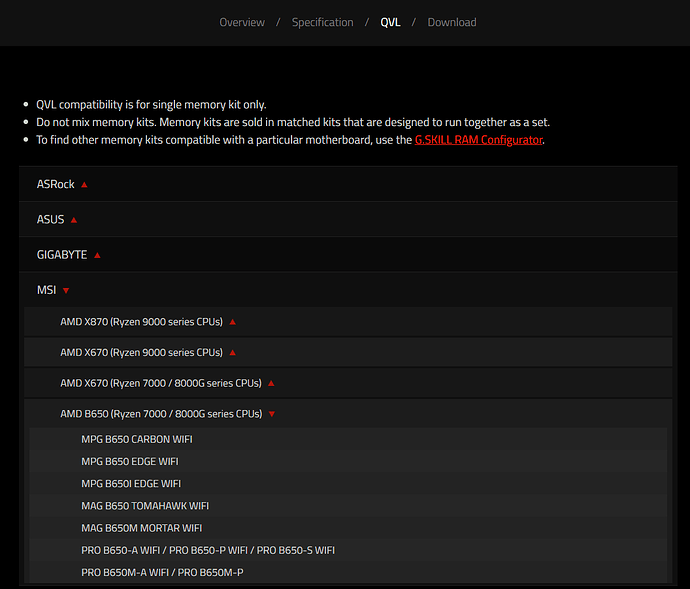Open the Overview tab
Image resolution: width=690 pixels, height=589 pixels.
pyautogui.click(x=242, y=22)
